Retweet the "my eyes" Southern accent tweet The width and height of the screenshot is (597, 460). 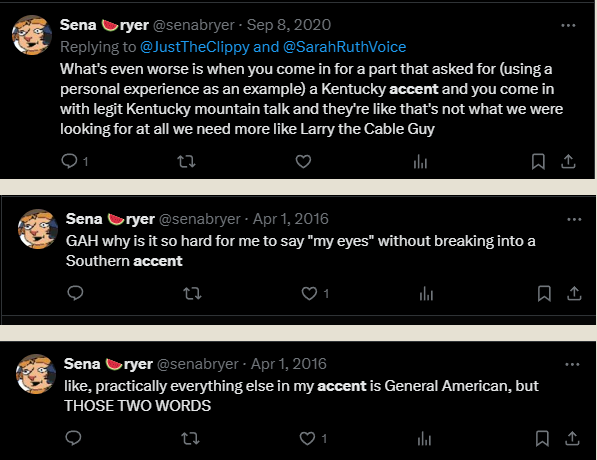pos(192,294)
